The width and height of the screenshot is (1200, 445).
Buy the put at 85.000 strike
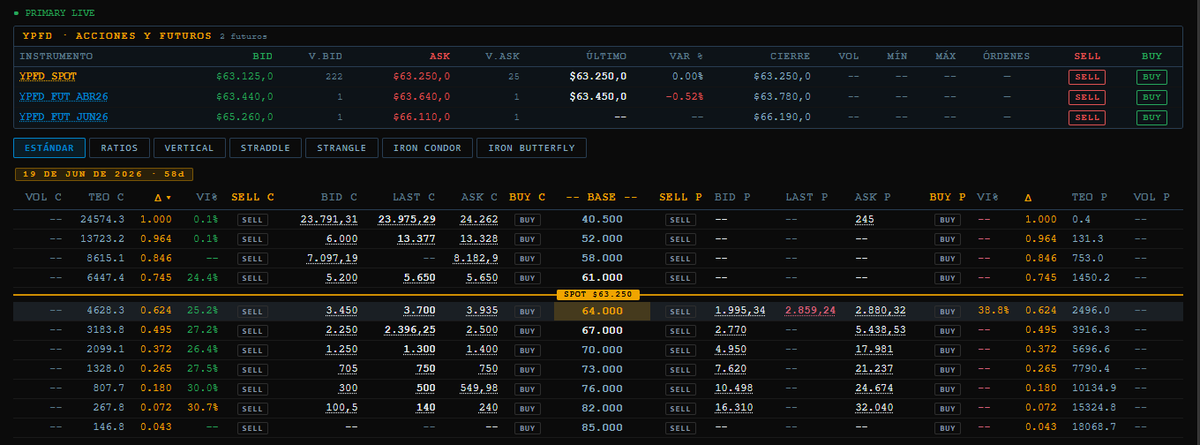point(947,426)
